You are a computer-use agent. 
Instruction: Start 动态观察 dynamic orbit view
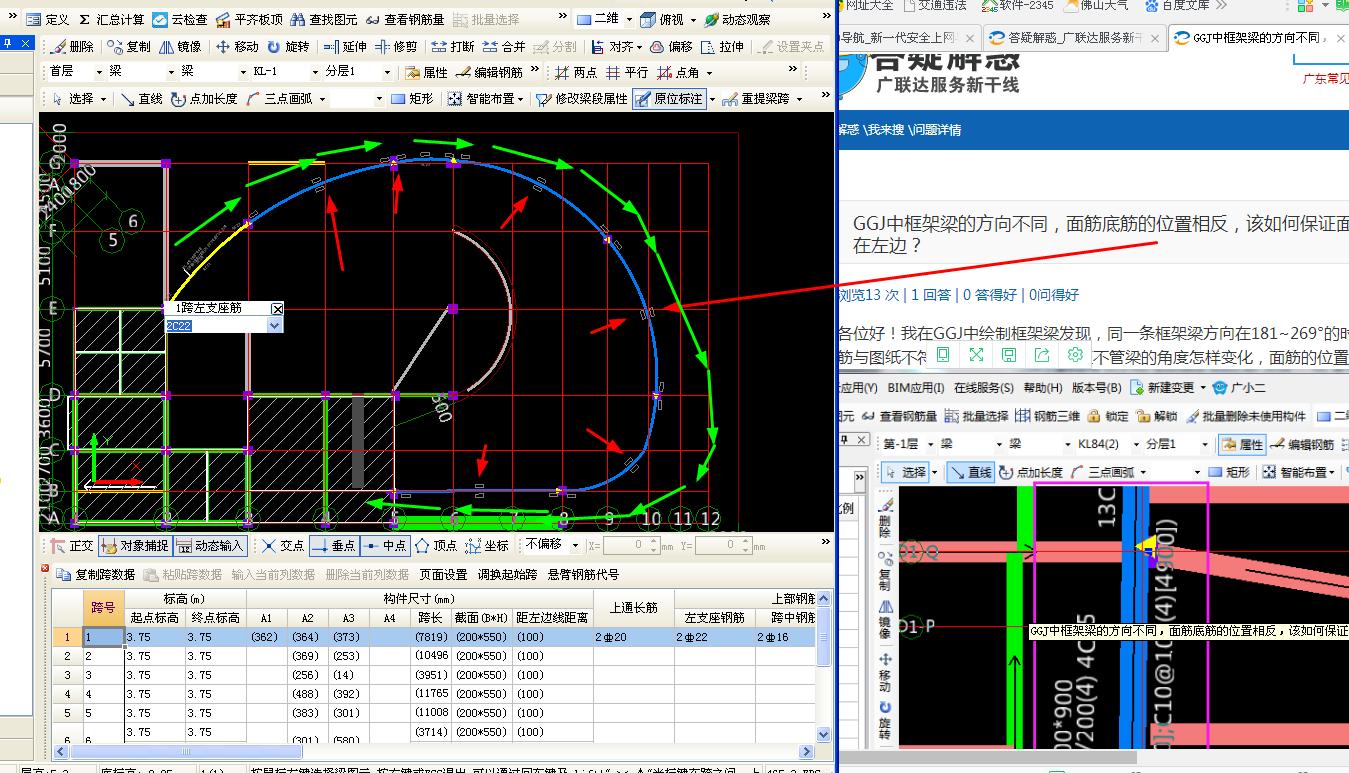click(738, 20)
